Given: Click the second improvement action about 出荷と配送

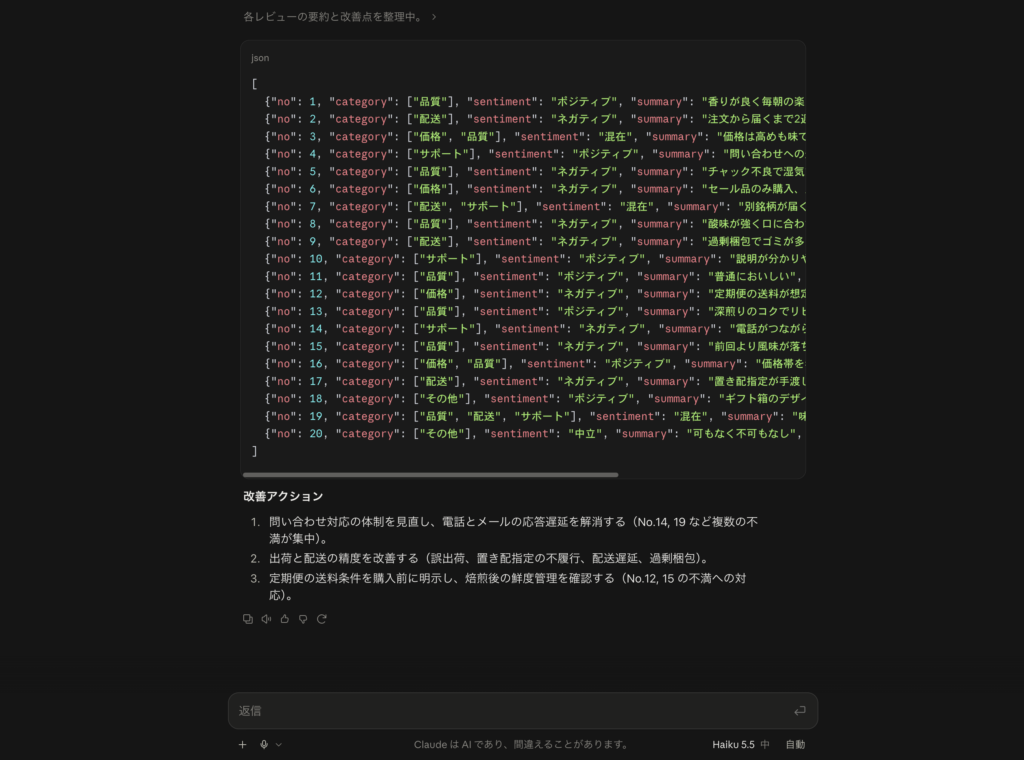Looking at the screenshot, I should (490, 558).
